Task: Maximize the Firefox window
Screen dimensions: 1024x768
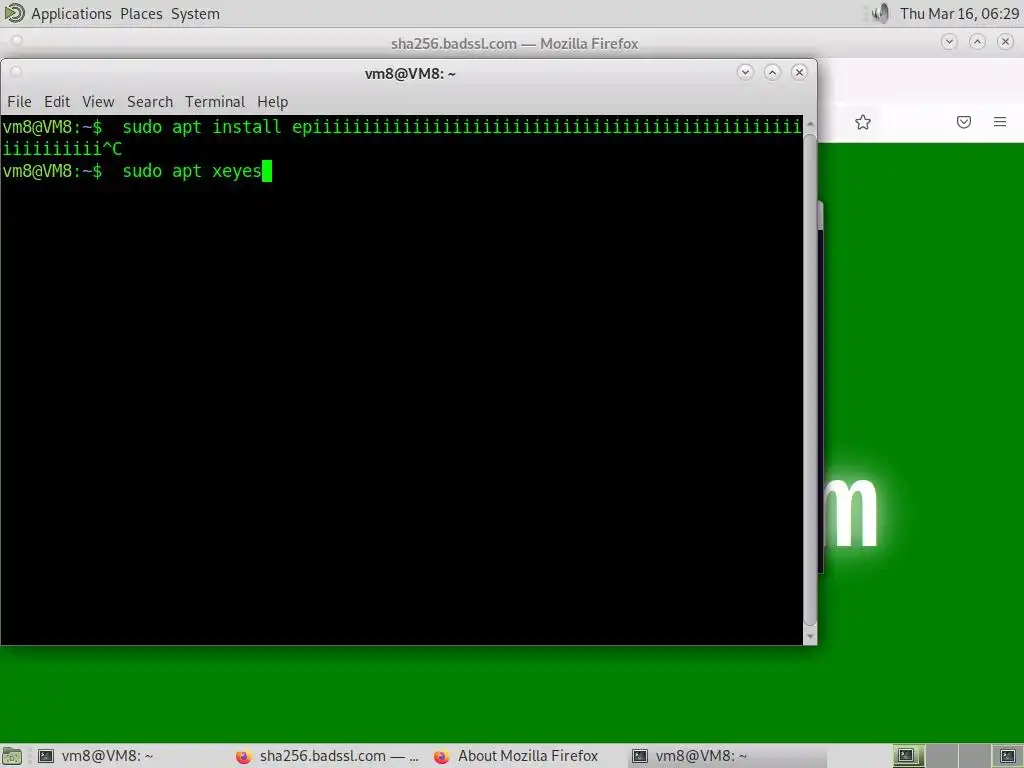Action: [x=978, y=42]
